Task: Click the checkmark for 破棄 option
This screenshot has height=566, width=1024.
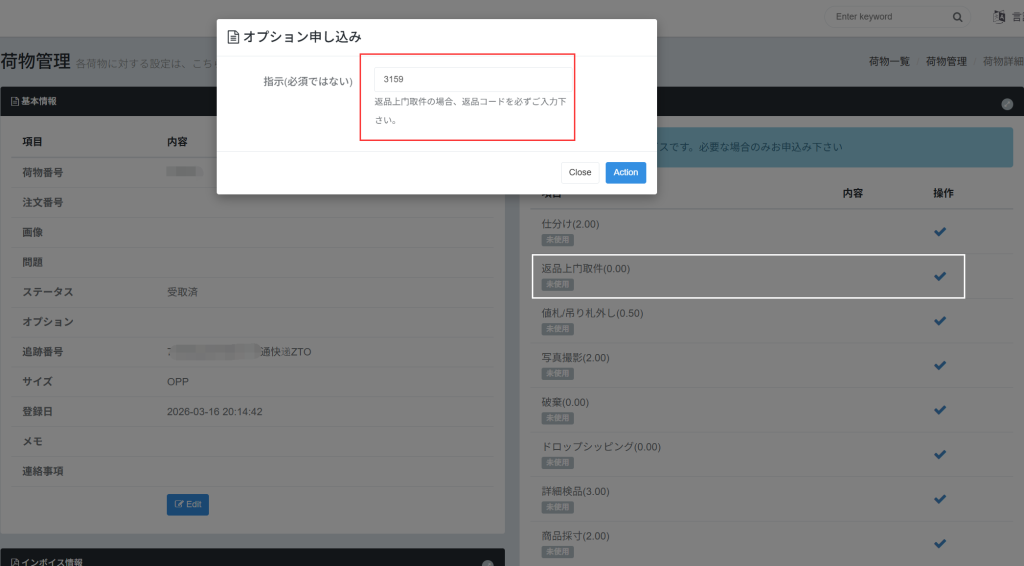Action: (x=939, y=410)
